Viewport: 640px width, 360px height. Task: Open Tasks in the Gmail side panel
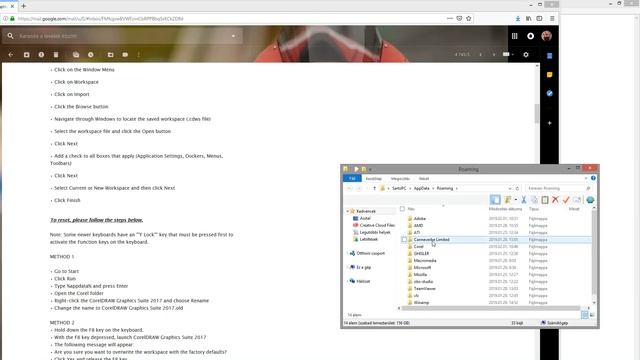pos(549,93)
